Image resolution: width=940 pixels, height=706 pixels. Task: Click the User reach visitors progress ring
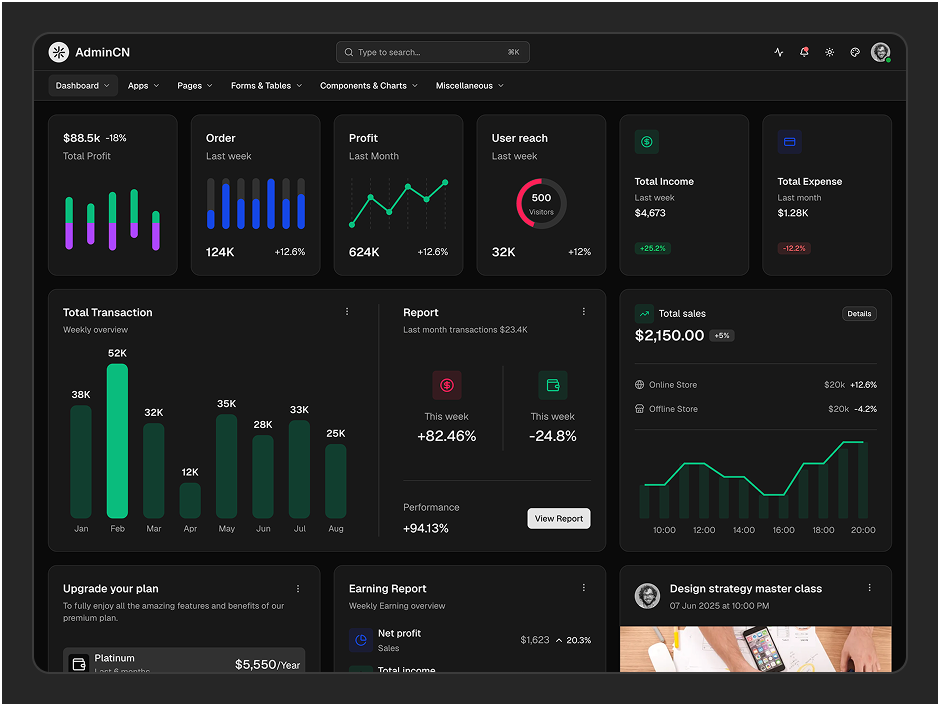point(541,203)
